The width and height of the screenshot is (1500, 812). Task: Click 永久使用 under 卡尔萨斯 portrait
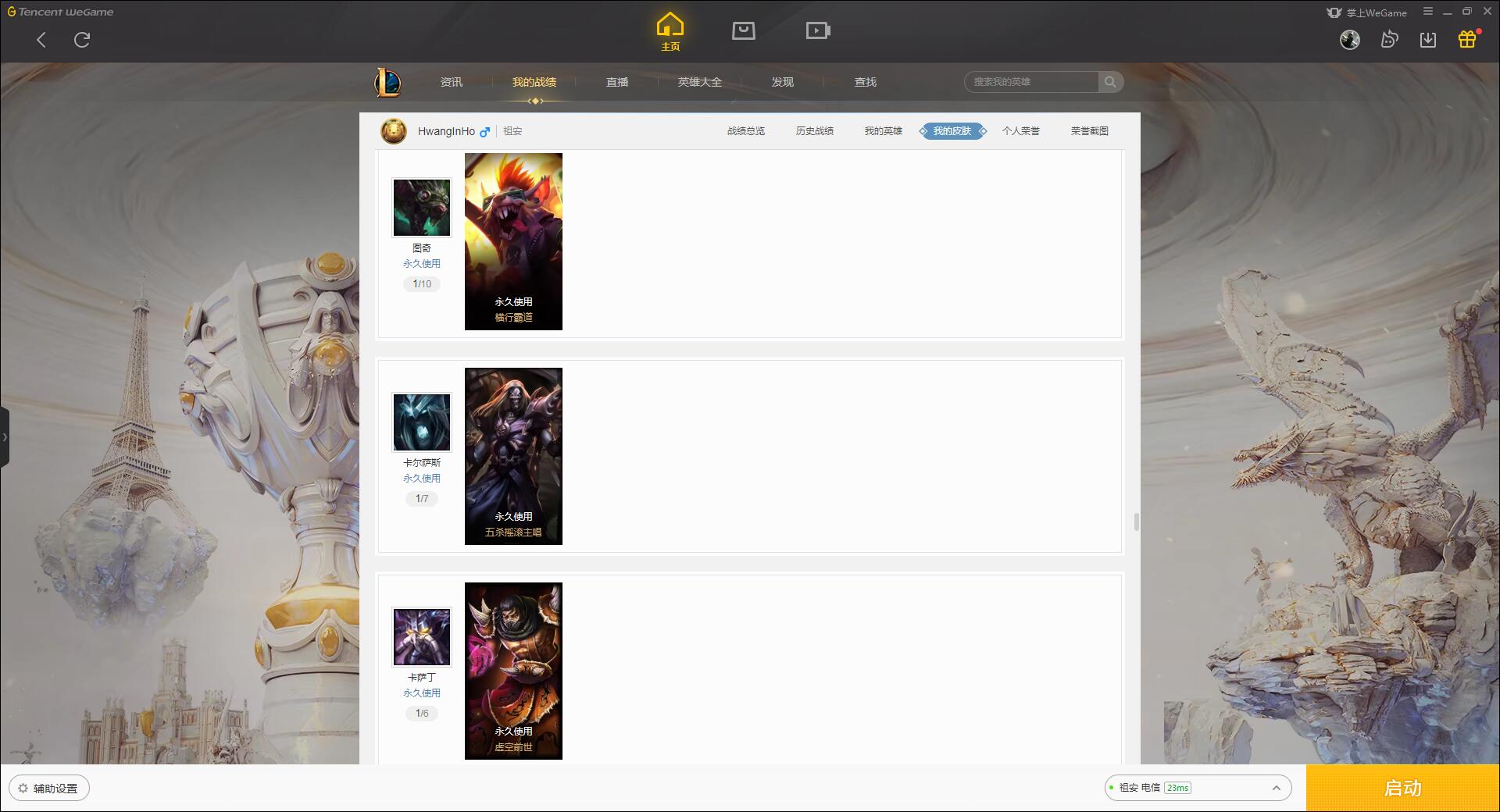[x=422, y=479]
